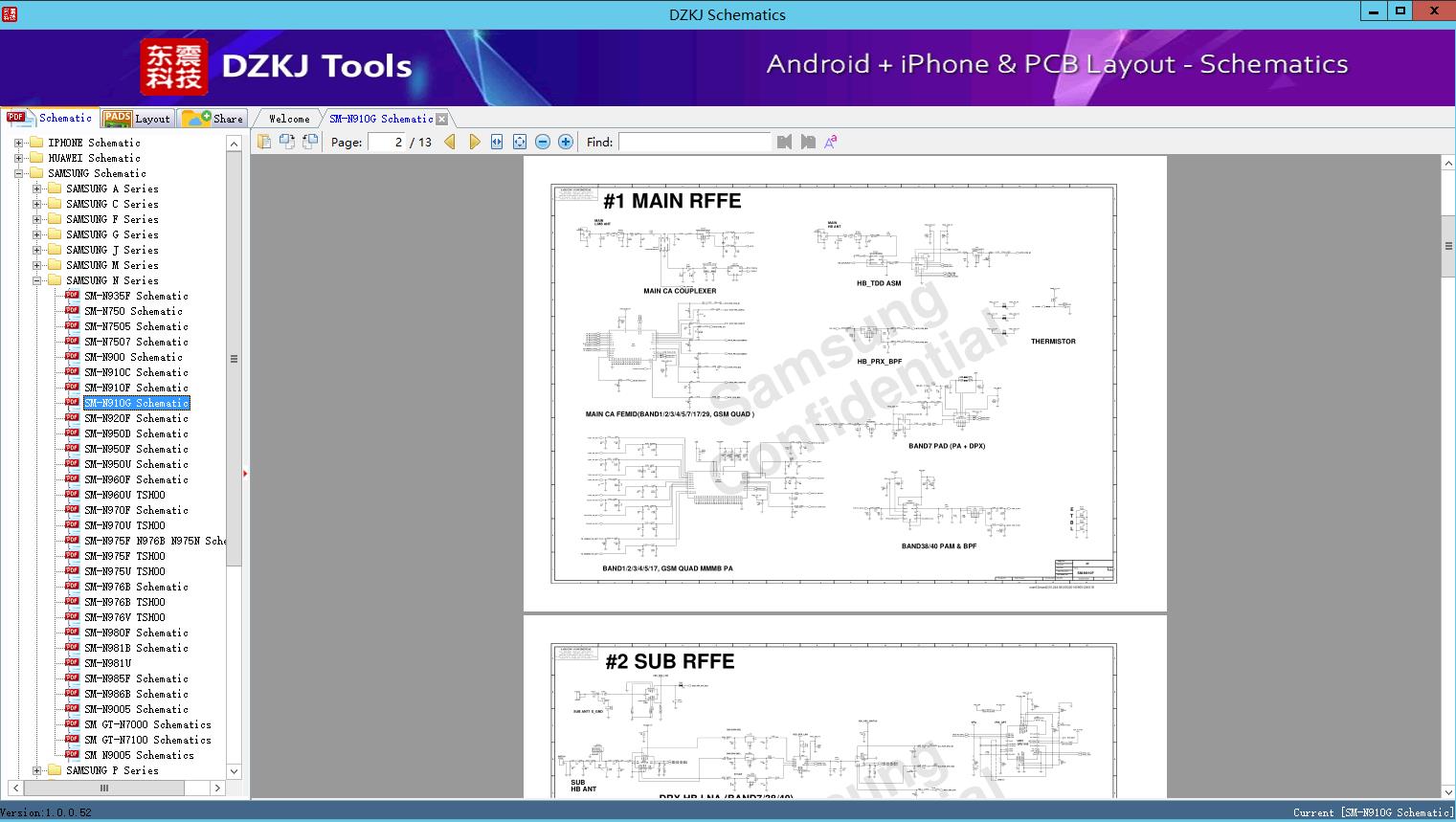Open SM-N950U Schematic in the tree
Image resolution: width=1456 pixels, height=822 pixels.
(136, 464)
